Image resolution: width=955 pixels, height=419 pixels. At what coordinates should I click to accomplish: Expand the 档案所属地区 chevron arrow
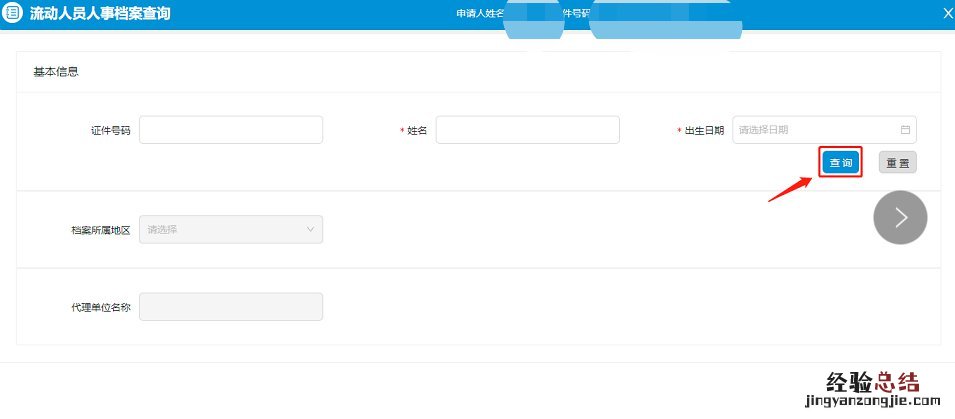click(x=309, y=230)
